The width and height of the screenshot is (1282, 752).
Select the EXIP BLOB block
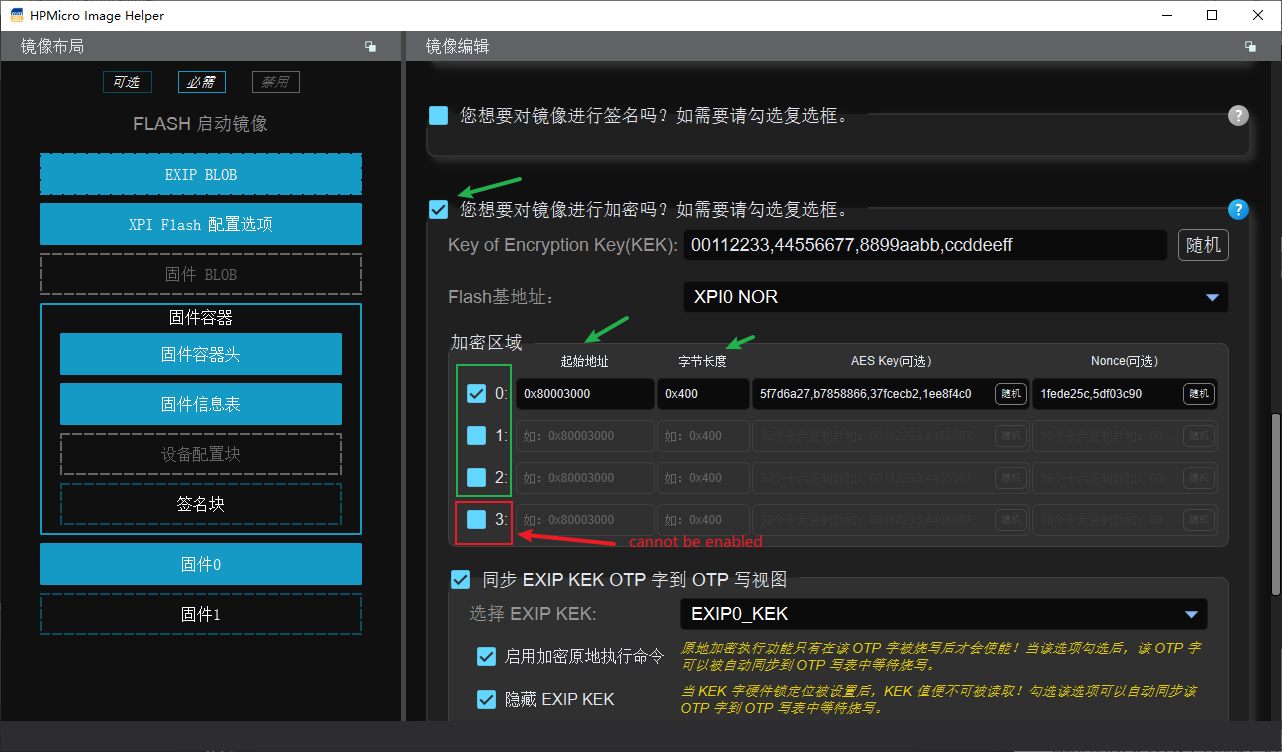pos(201,174)
